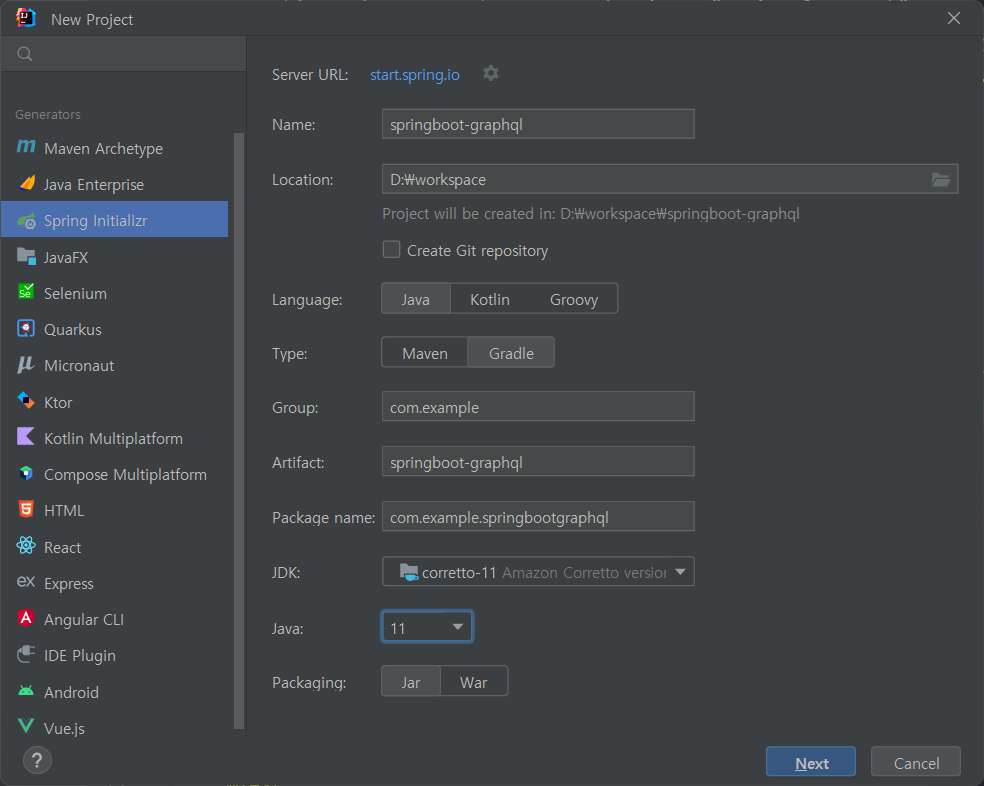Choose the Compose Multiplatform icon
The height and width of the screenshot is (786, 984).
[26, 473]
